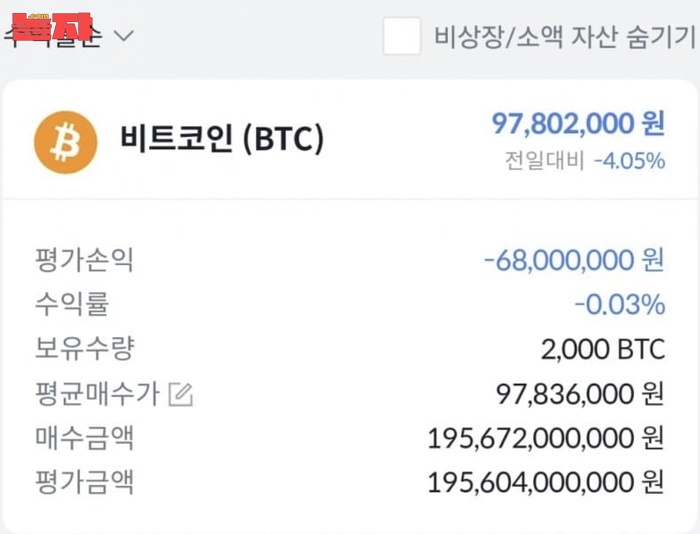This screenshot has height=534, width=700.
Task: Click the 매수금액 row label
Action: [84, 438]
